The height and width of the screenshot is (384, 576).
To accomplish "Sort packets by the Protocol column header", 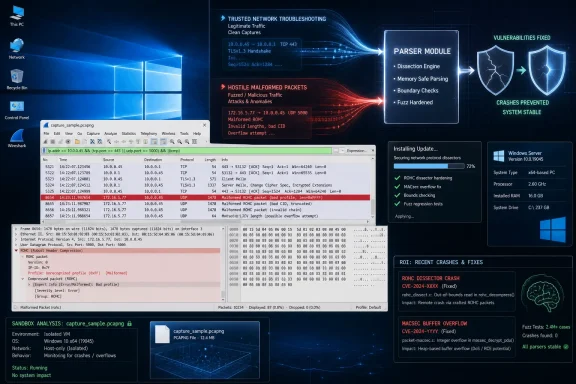I will (x=187, y=160).
